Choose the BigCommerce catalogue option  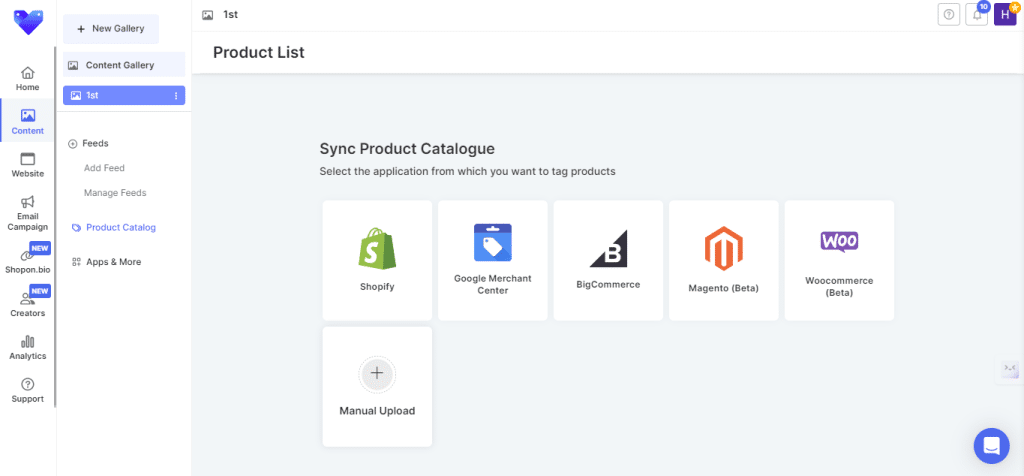click(x=608, y=260)
